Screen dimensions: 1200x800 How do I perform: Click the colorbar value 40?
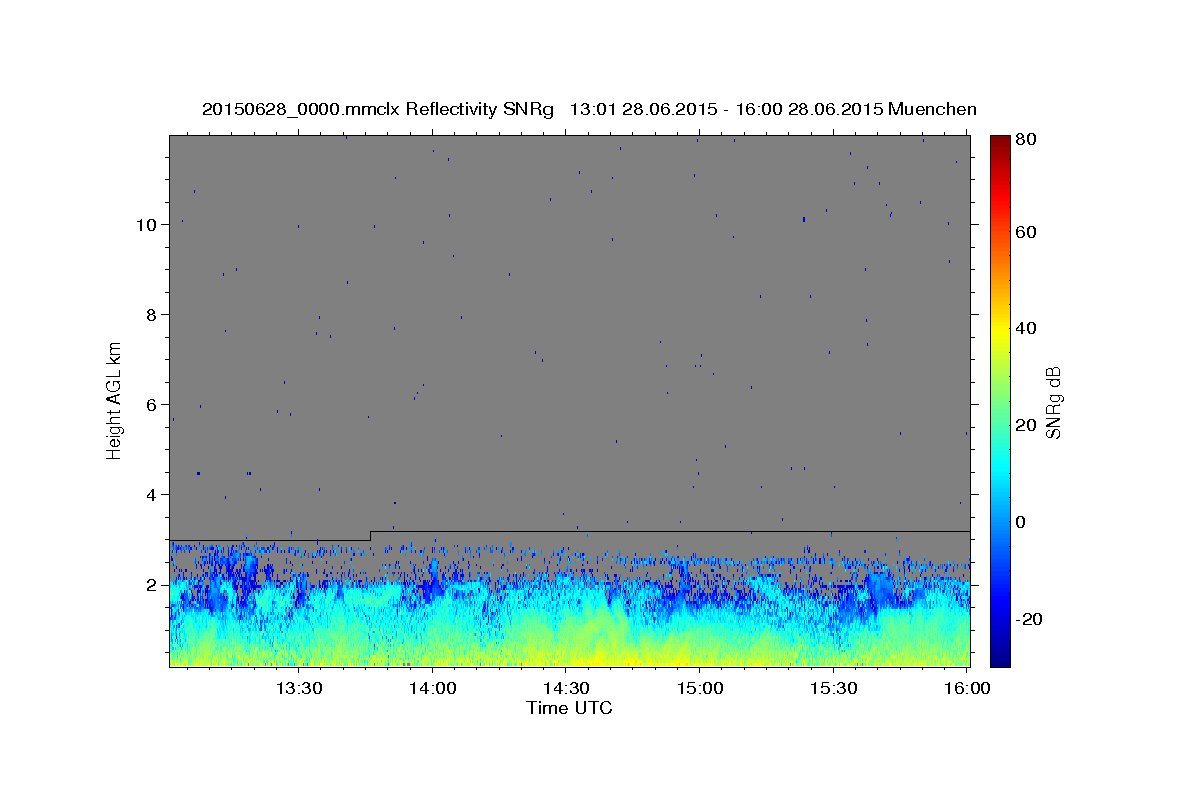[1025, 329]
